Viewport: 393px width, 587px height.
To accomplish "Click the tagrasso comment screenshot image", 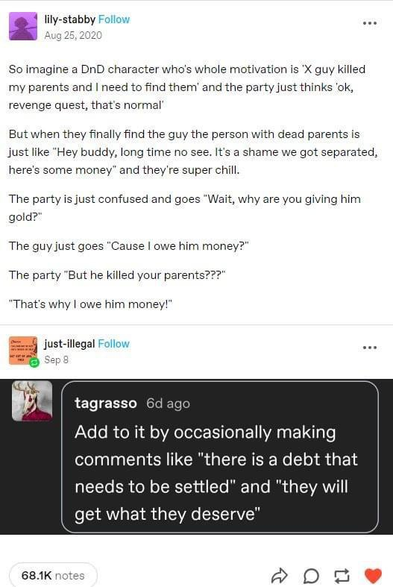I will click(196, 457).
